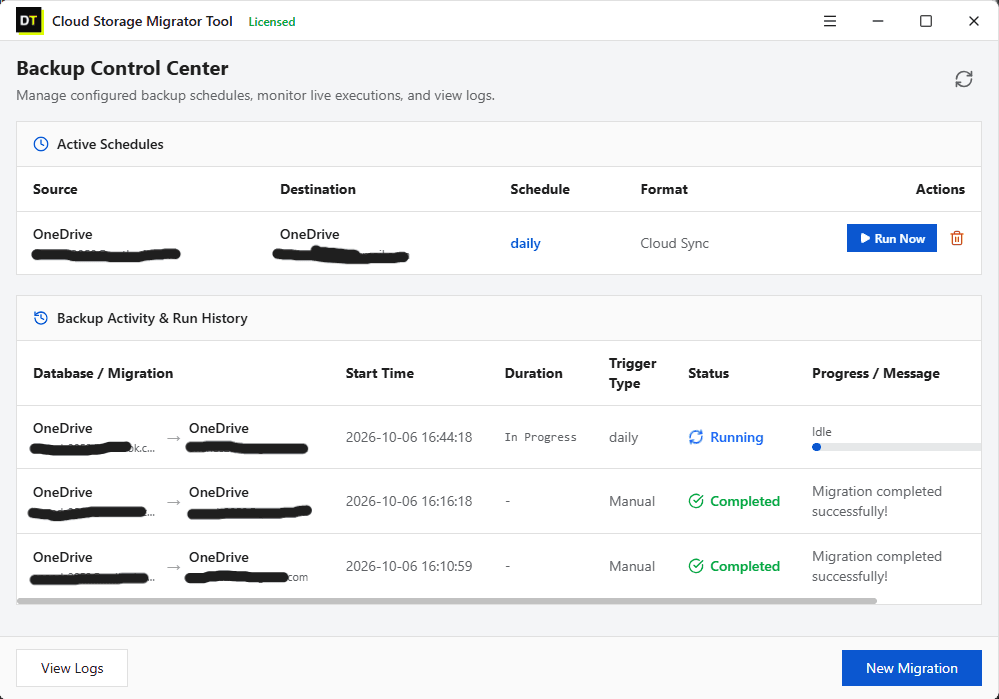999x699 pixels.
Task: Click the Licensed status label
Action: tap(271, 22)
